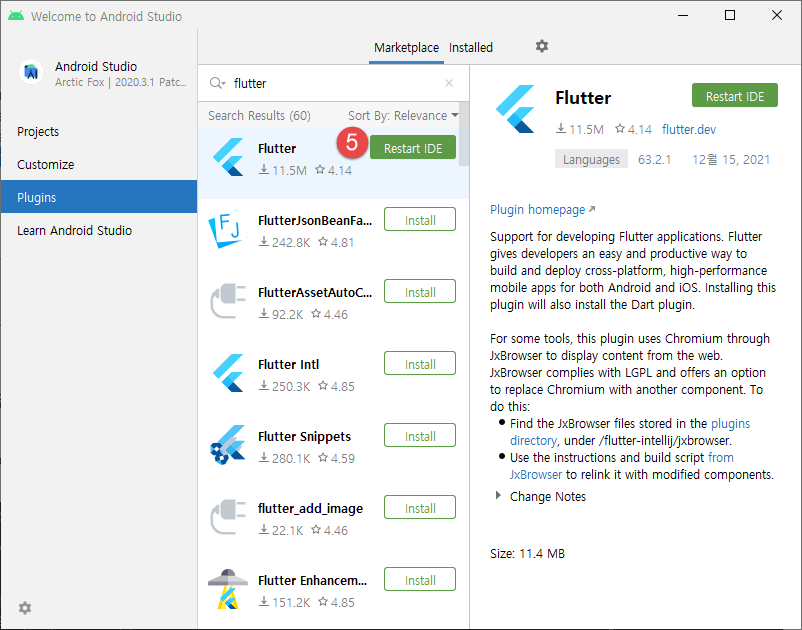802x630 pixels.
Task: Click the Languages tag
Action: pyautogui.click(x=591, y=160)
